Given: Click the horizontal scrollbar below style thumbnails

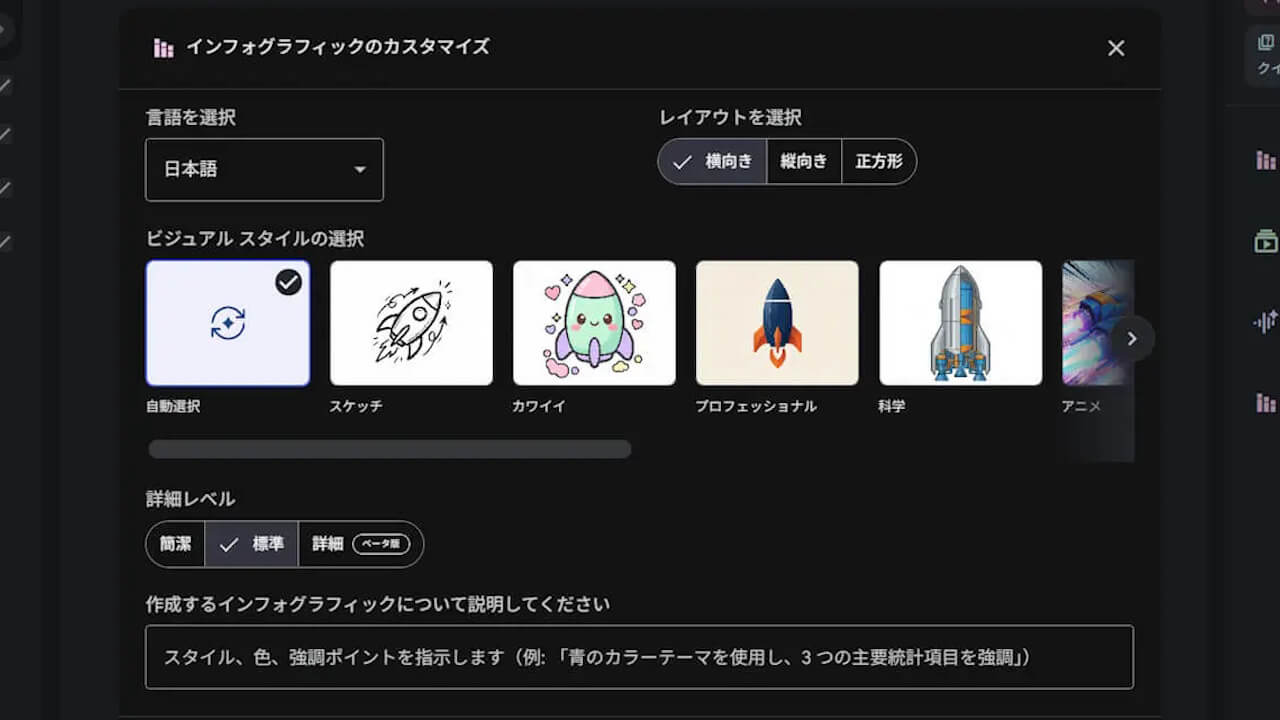Looking at the screenshot, I should pyautogui.click(x=389, y=449).
